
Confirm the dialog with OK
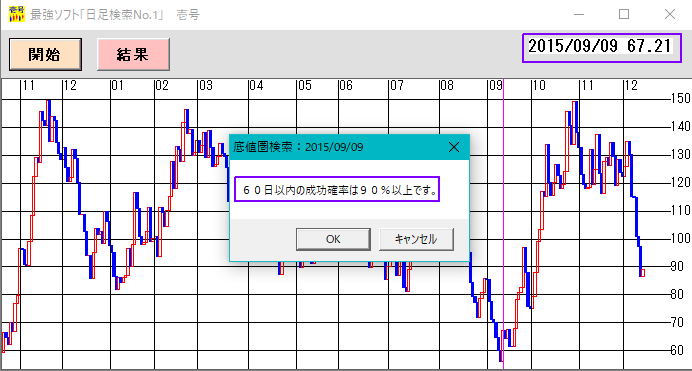pos(333,239)
